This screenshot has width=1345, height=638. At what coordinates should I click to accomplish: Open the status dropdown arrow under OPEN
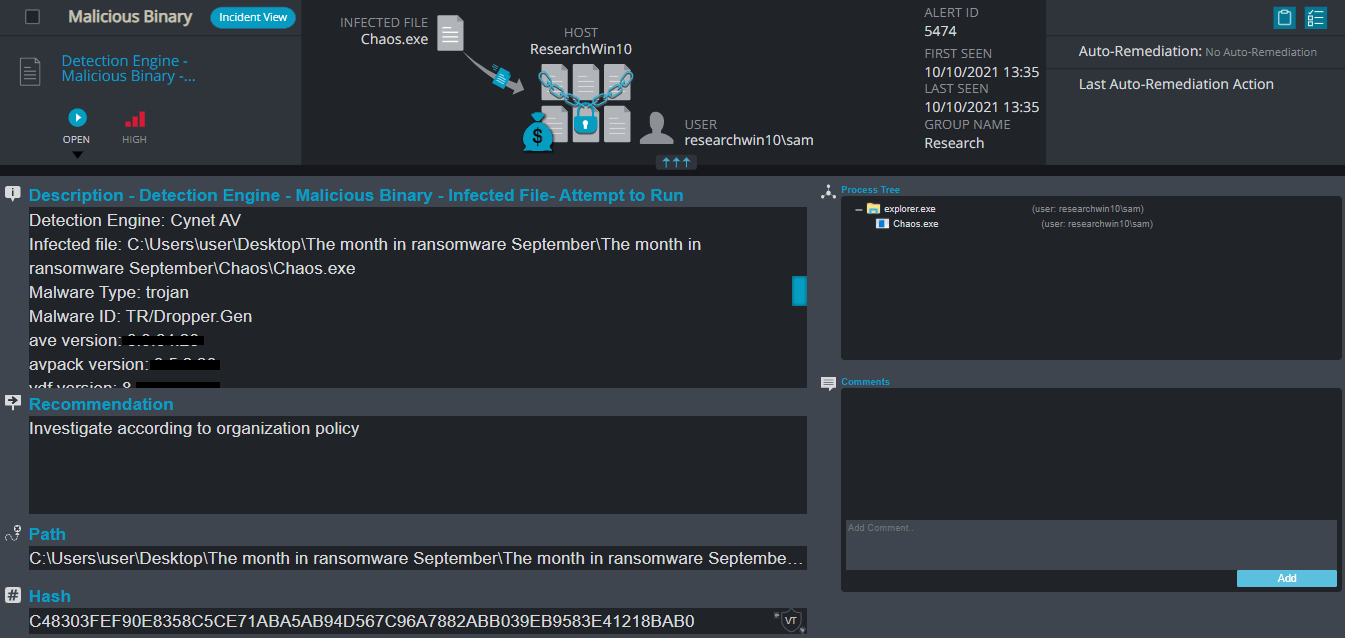point(77,155)
